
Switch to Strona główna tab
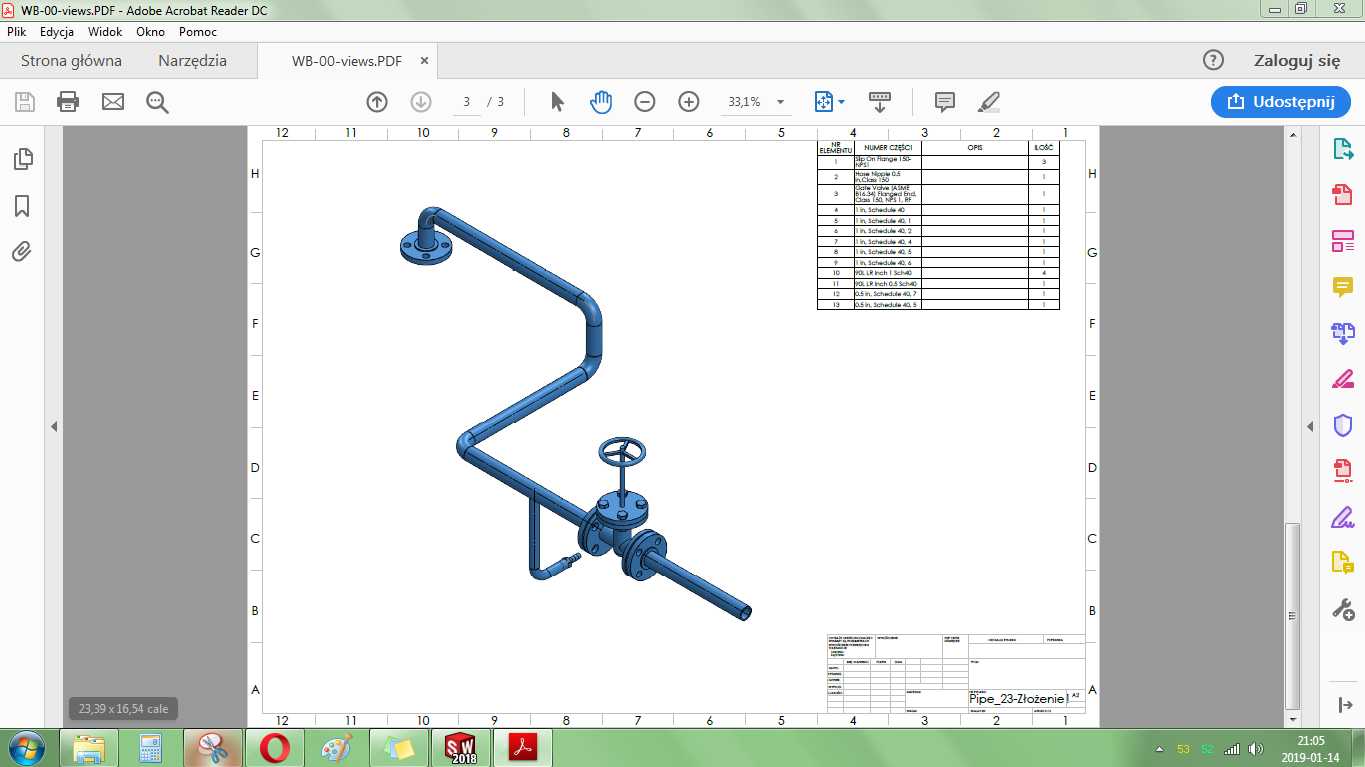[71, 60]
